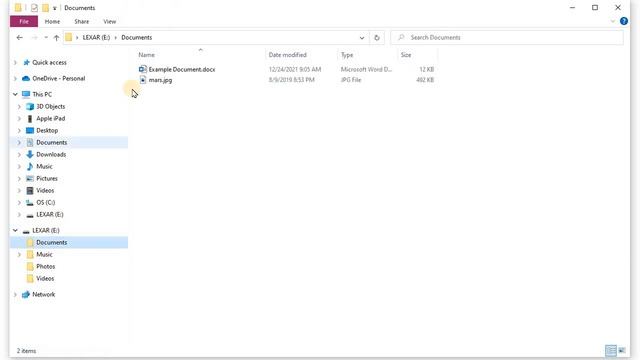This screenshot has height=360, width=640.
Task: Open Downloads folder
Action: (x=51, y=154)
